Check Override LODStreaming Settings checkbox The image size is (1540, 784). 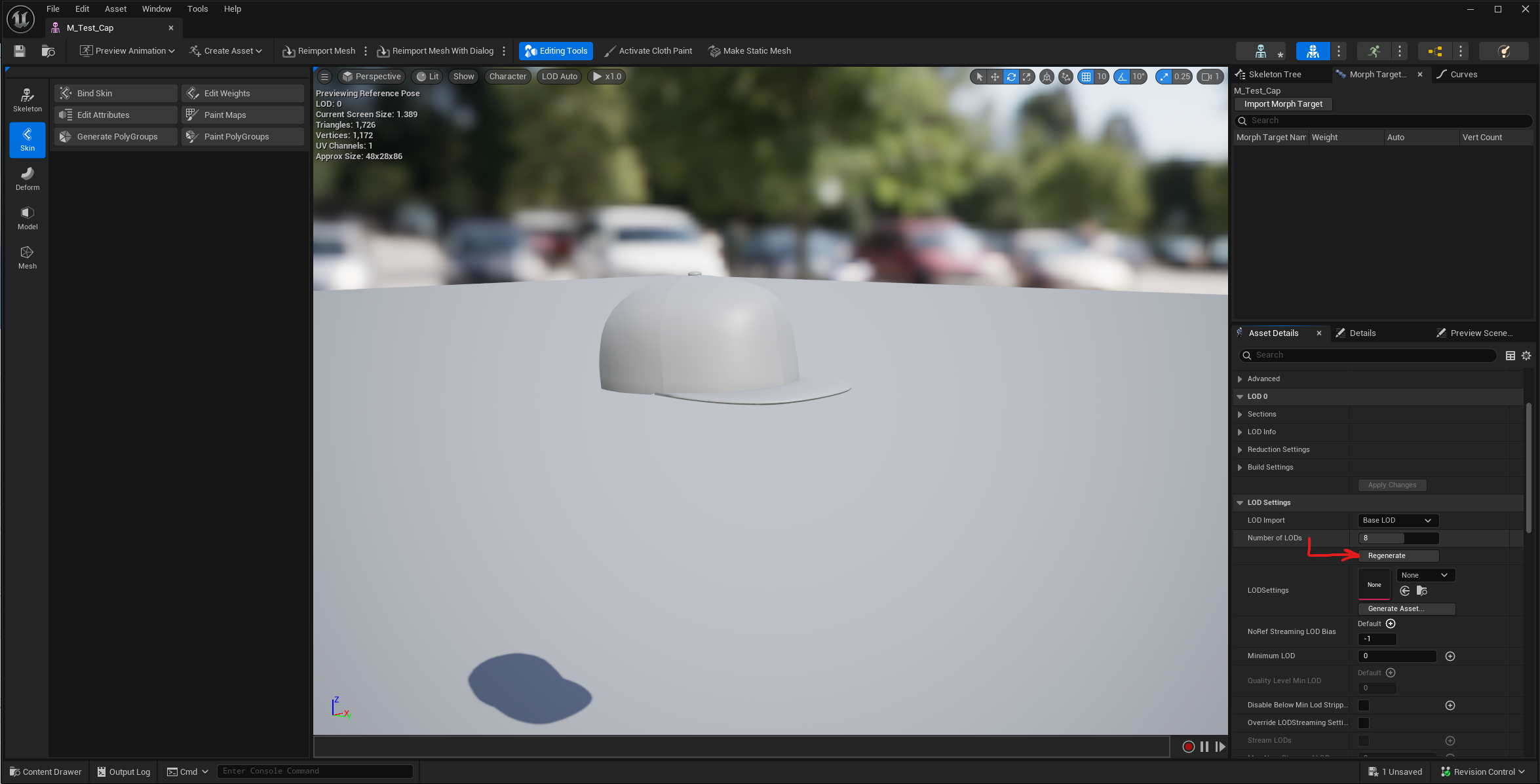(x=1364, y=723)
